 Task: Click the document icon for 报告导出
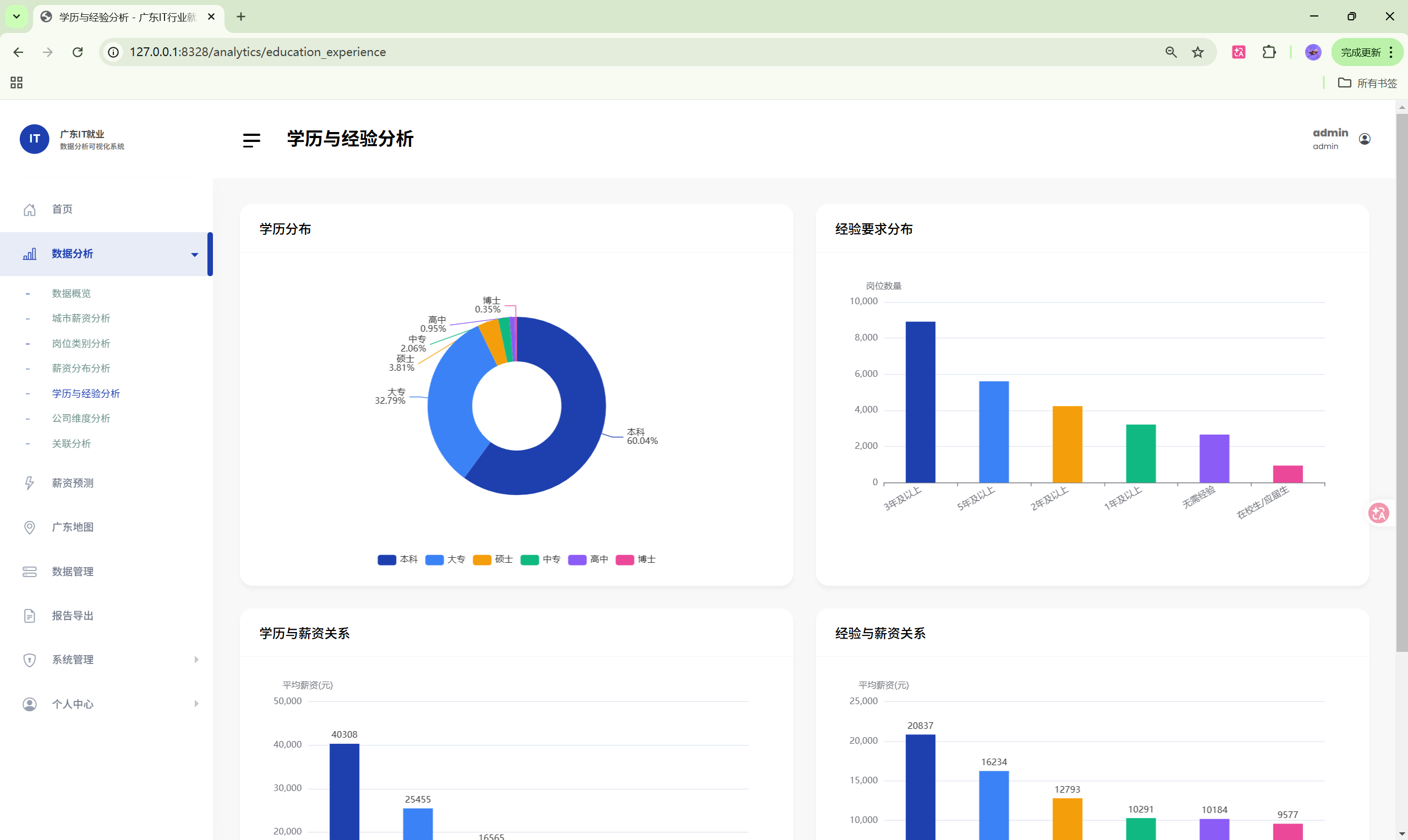30,616
